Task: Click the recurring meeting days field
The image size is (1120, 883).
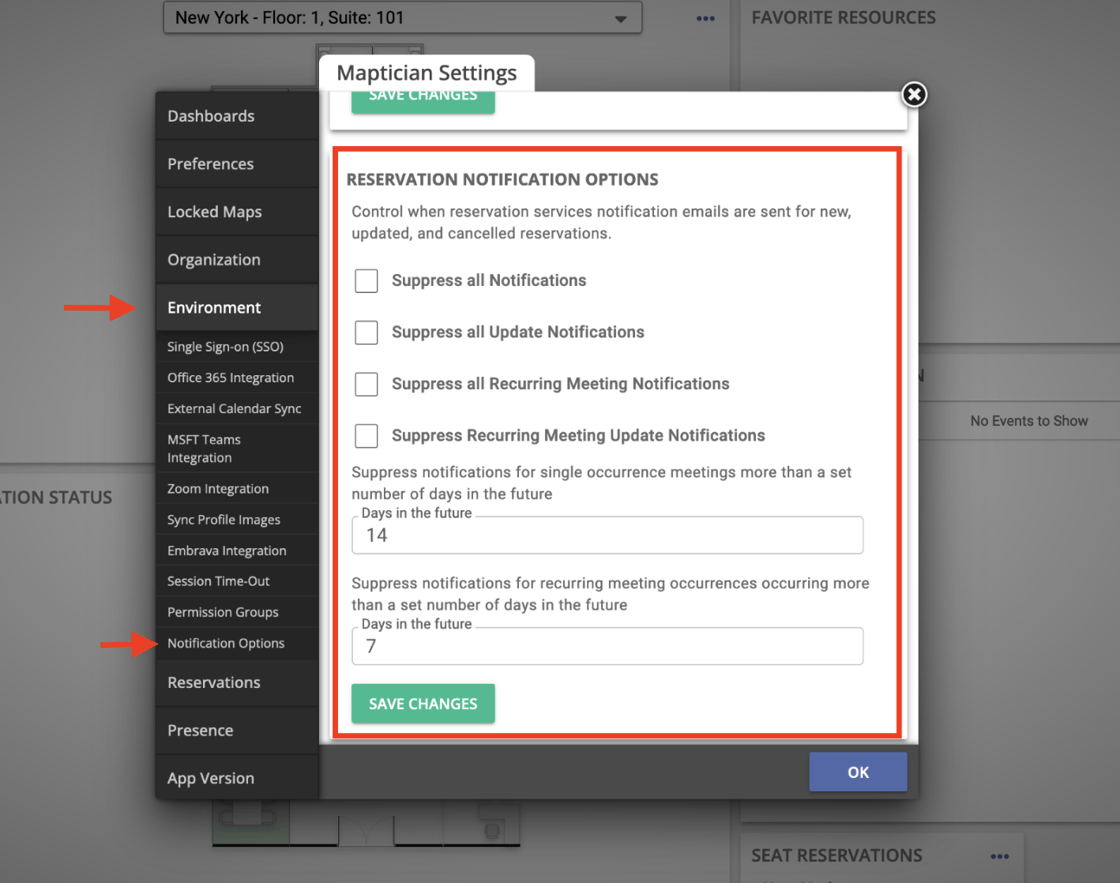Action: [x=607, y=647]
